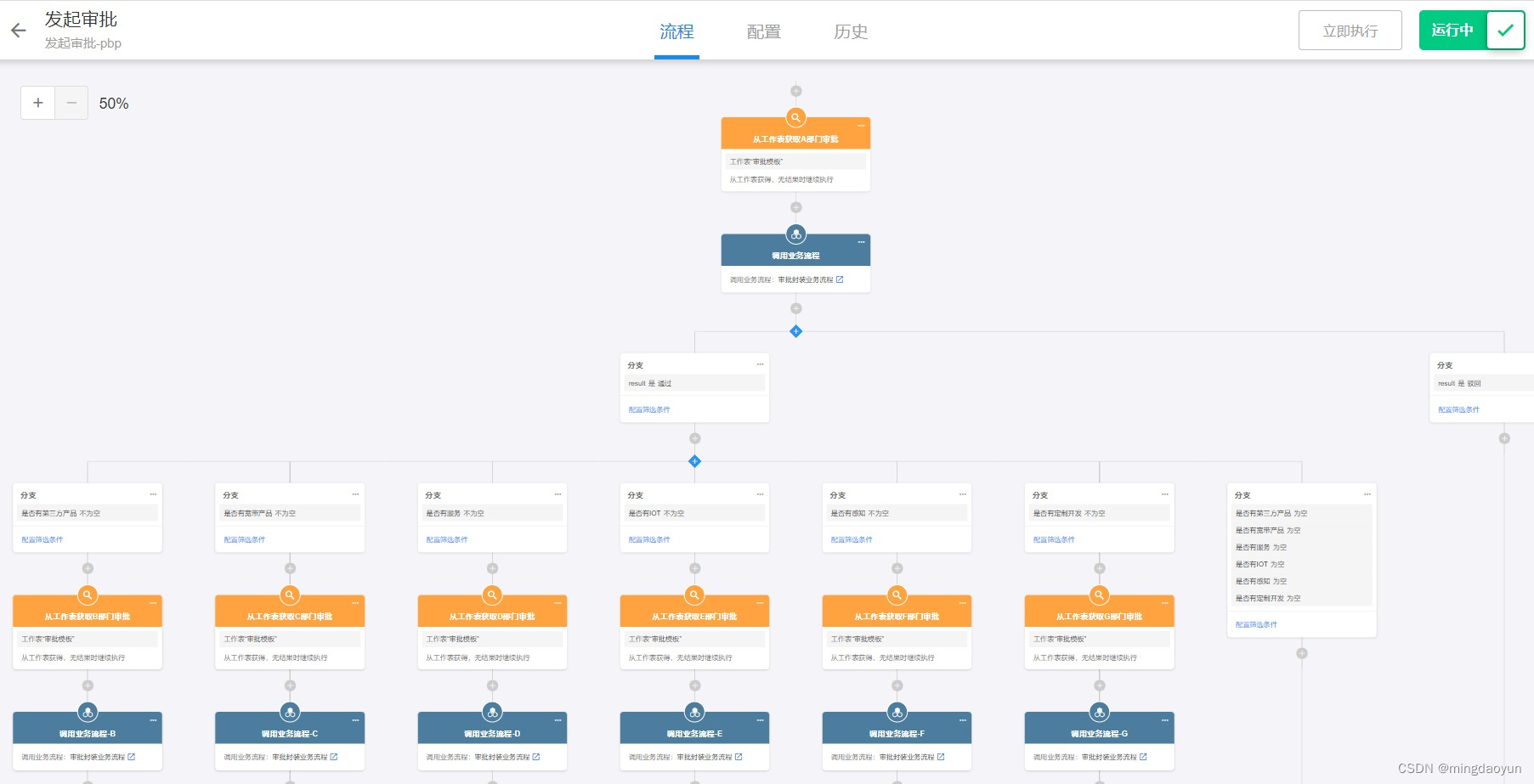Add node below 是否有第三方产品 不为空 branch

(x=88, y=568)
